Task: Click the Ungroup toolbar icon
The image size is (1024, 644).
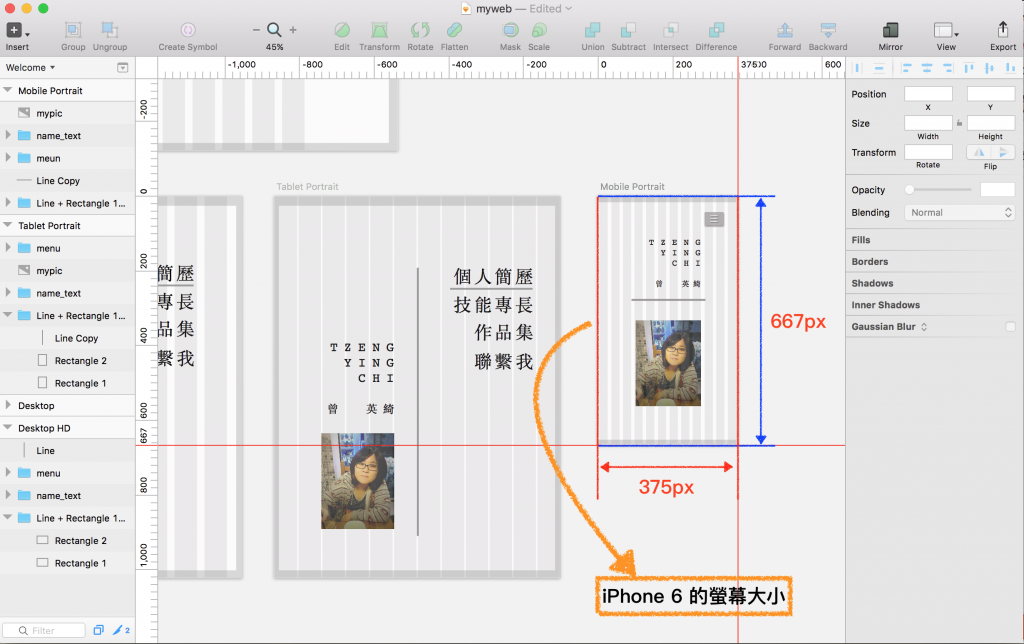Action: coord(110,30)
